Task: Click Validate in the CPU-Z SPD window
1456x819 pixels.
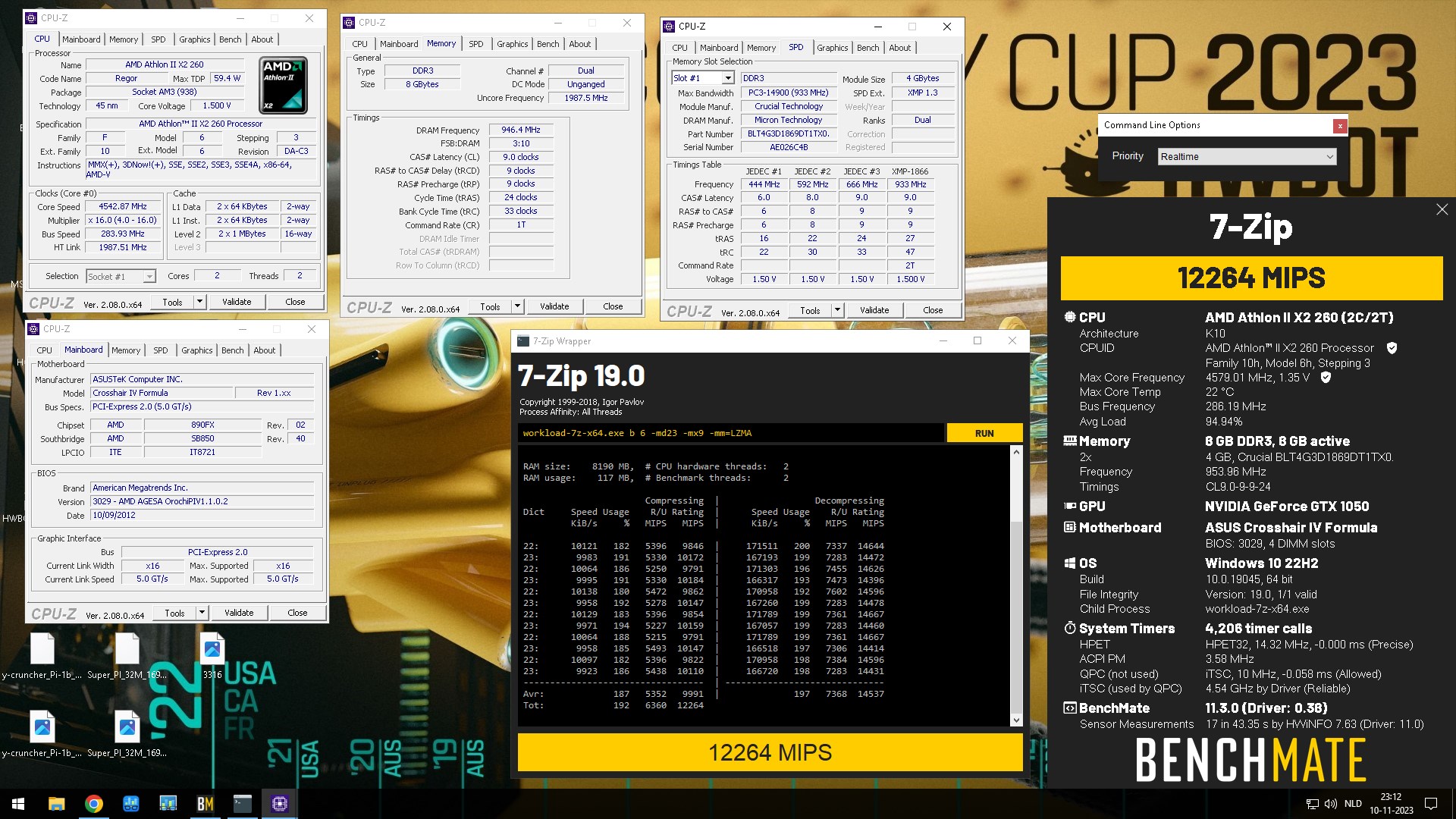Action: pos(874,310)
